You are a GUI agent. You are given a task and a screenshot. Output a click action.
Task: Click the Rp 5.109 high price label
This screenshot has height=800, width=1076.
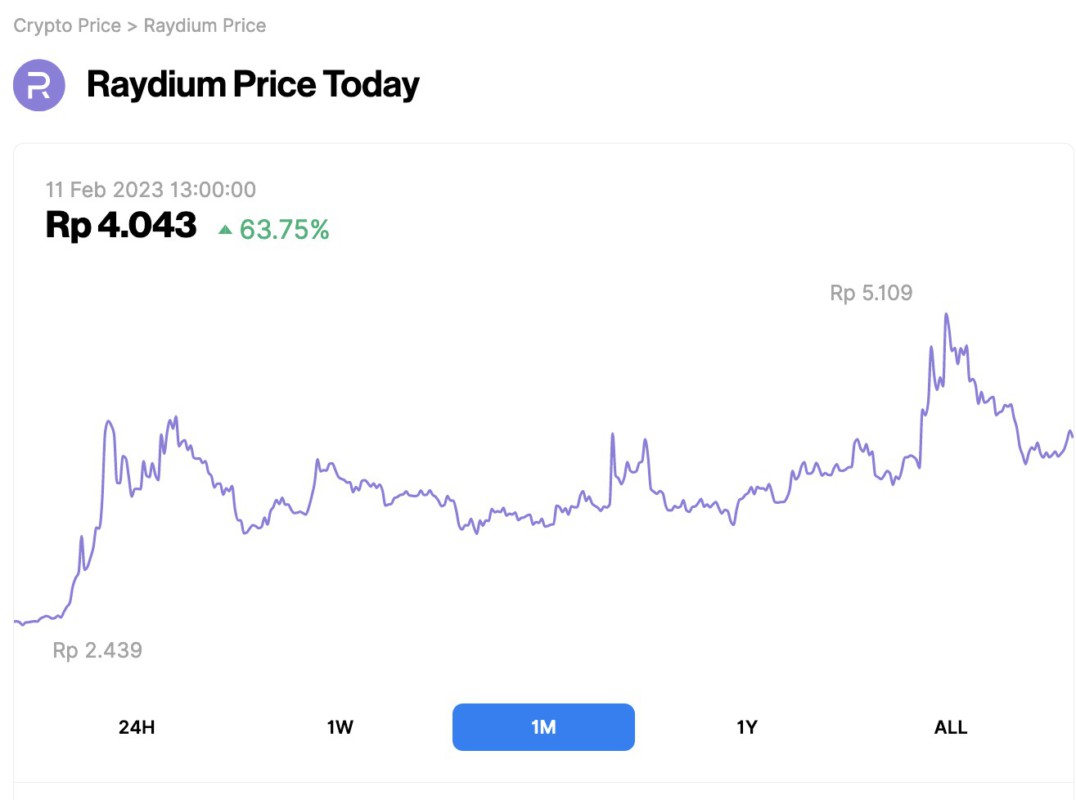pyautogui.click(x=871, y=292)
